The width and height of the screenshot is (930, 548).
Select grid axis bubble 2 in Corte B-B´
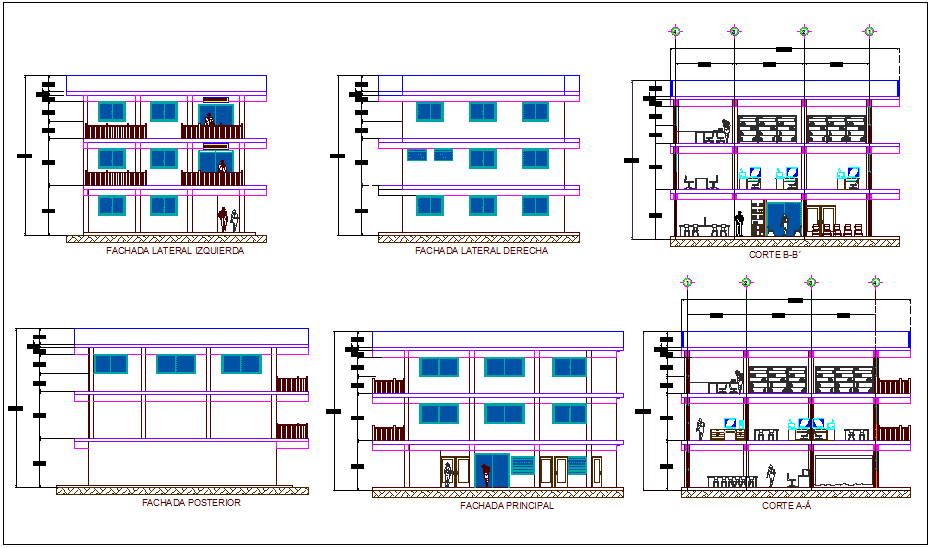click(x=804, y=31)
